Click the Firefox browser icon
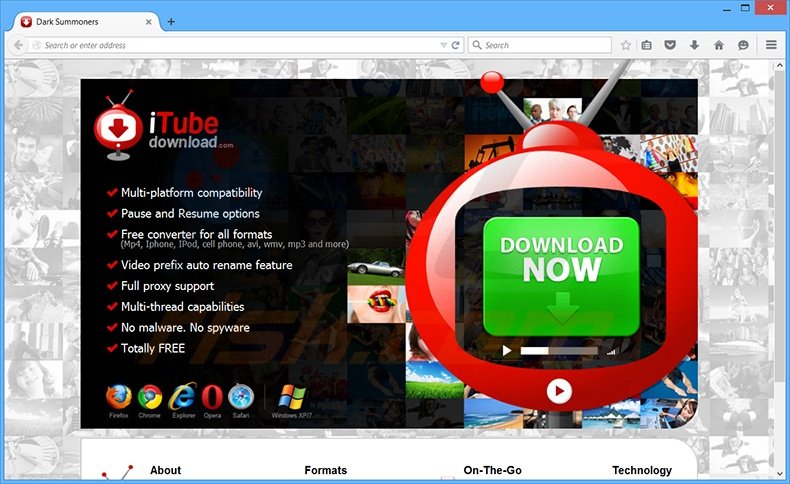 tap(119, 397)
